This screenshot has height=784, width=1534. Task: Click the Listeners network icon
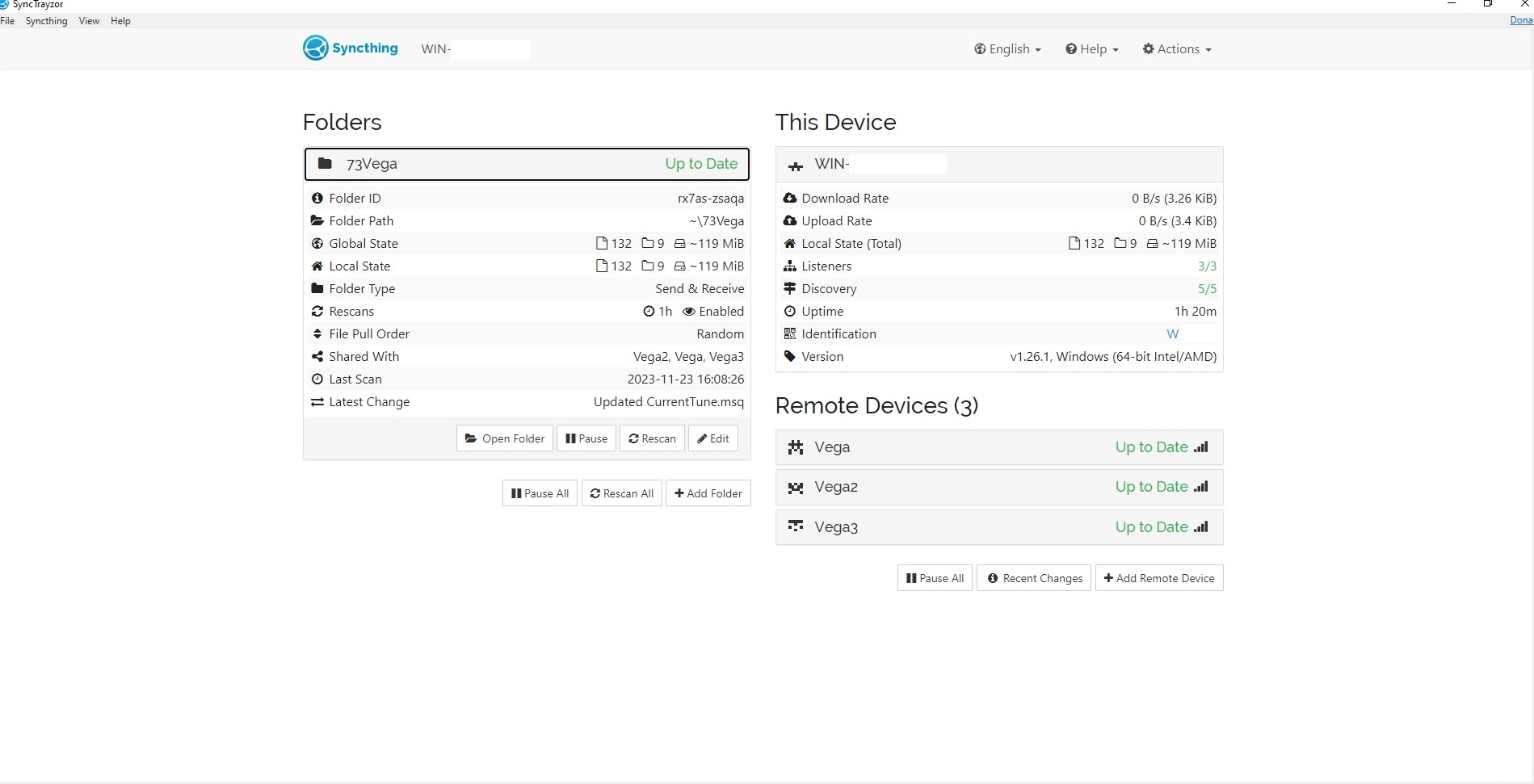(790, 266)
